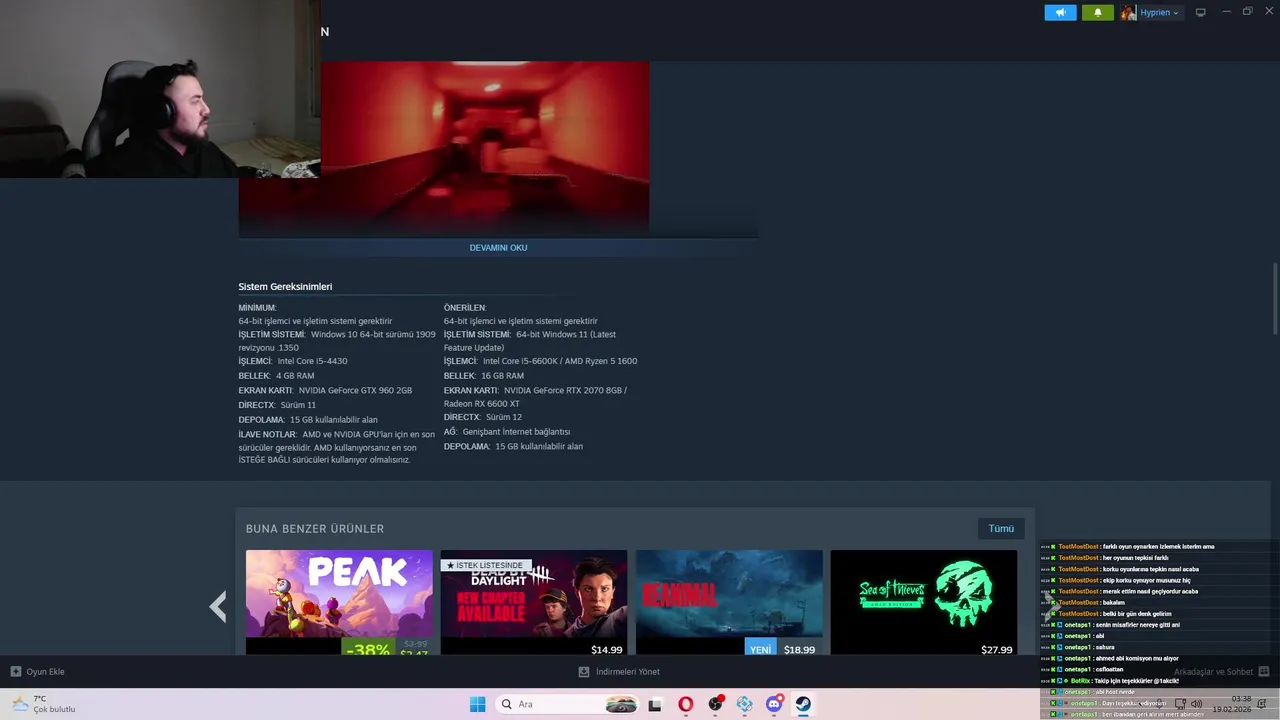Click the taskbar Ara search field
Image resolution: width=1280 pixels, height=720 pixels.
(x=567, y=704)
